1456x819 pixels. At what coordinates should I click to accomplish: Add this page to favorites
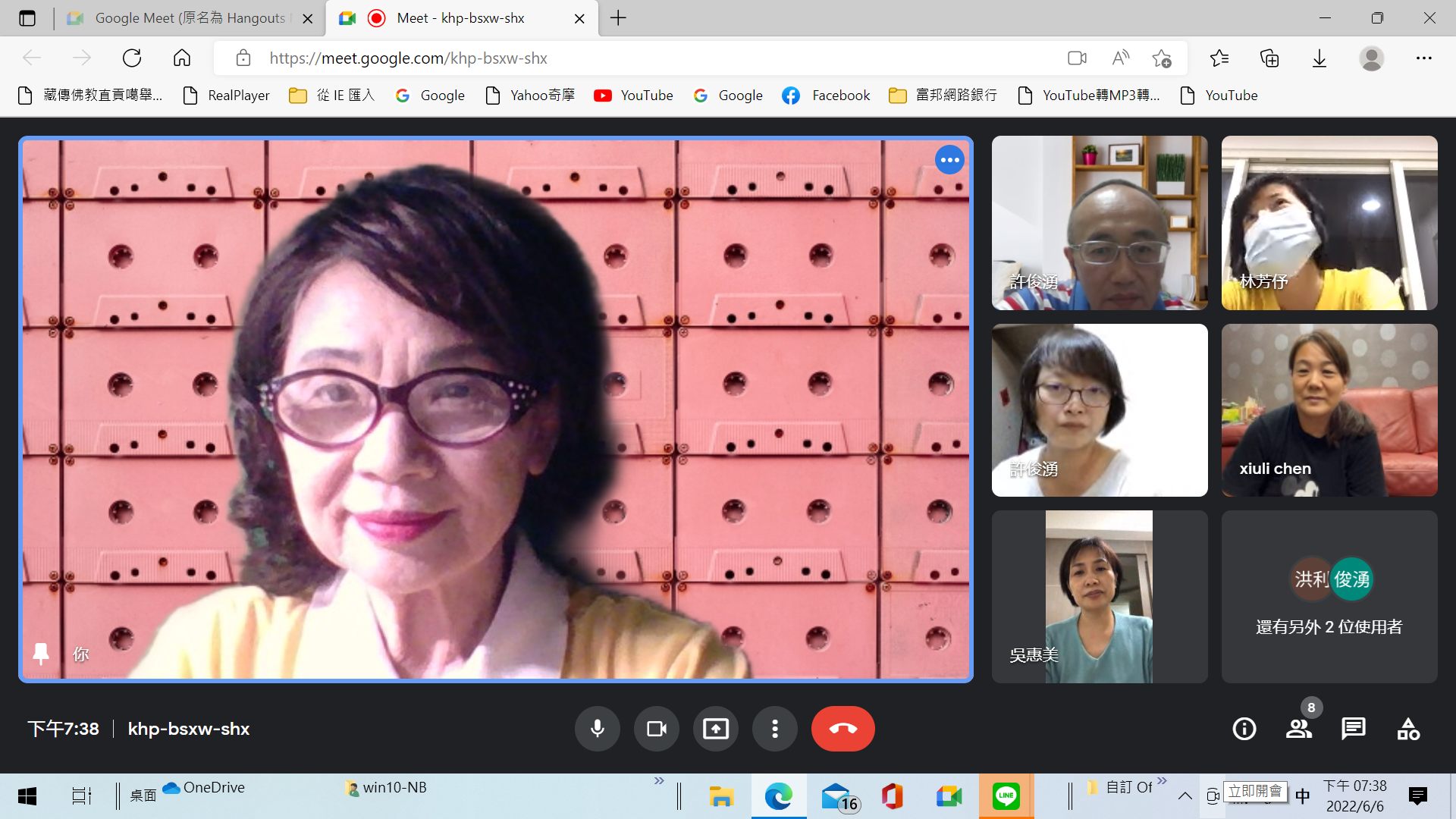pyautogui.click(x=1161, y=58)
